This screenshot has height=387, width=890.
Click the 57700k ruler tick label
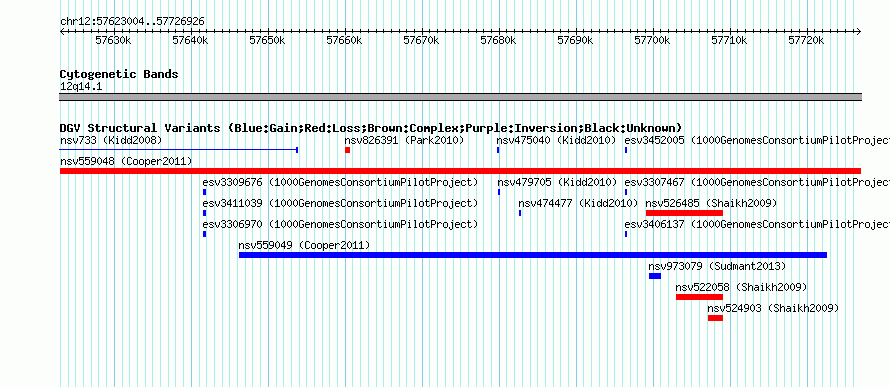(653, 40)
